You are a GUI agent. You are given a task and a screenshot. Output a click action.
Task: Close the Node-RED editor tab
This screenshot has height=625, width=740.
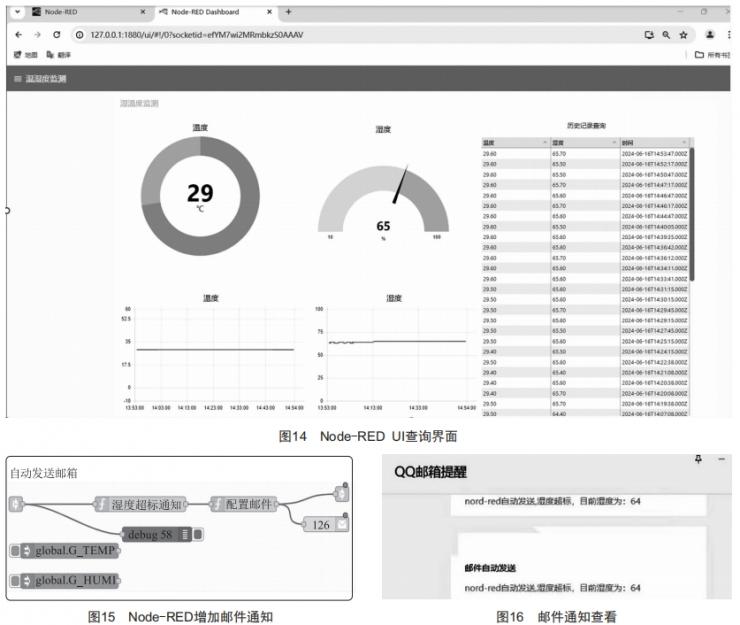click(x=143, y=12)
